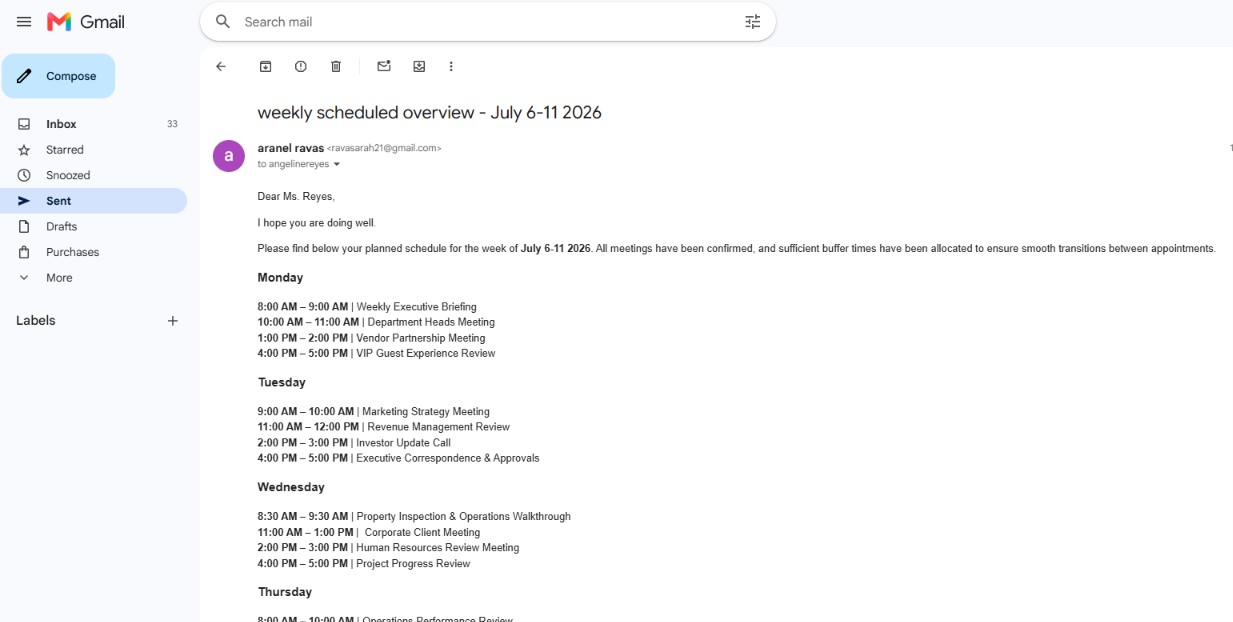Screen dimensions: 1233x622
Task: Click the Gmail logo
Action: (86, 22)
